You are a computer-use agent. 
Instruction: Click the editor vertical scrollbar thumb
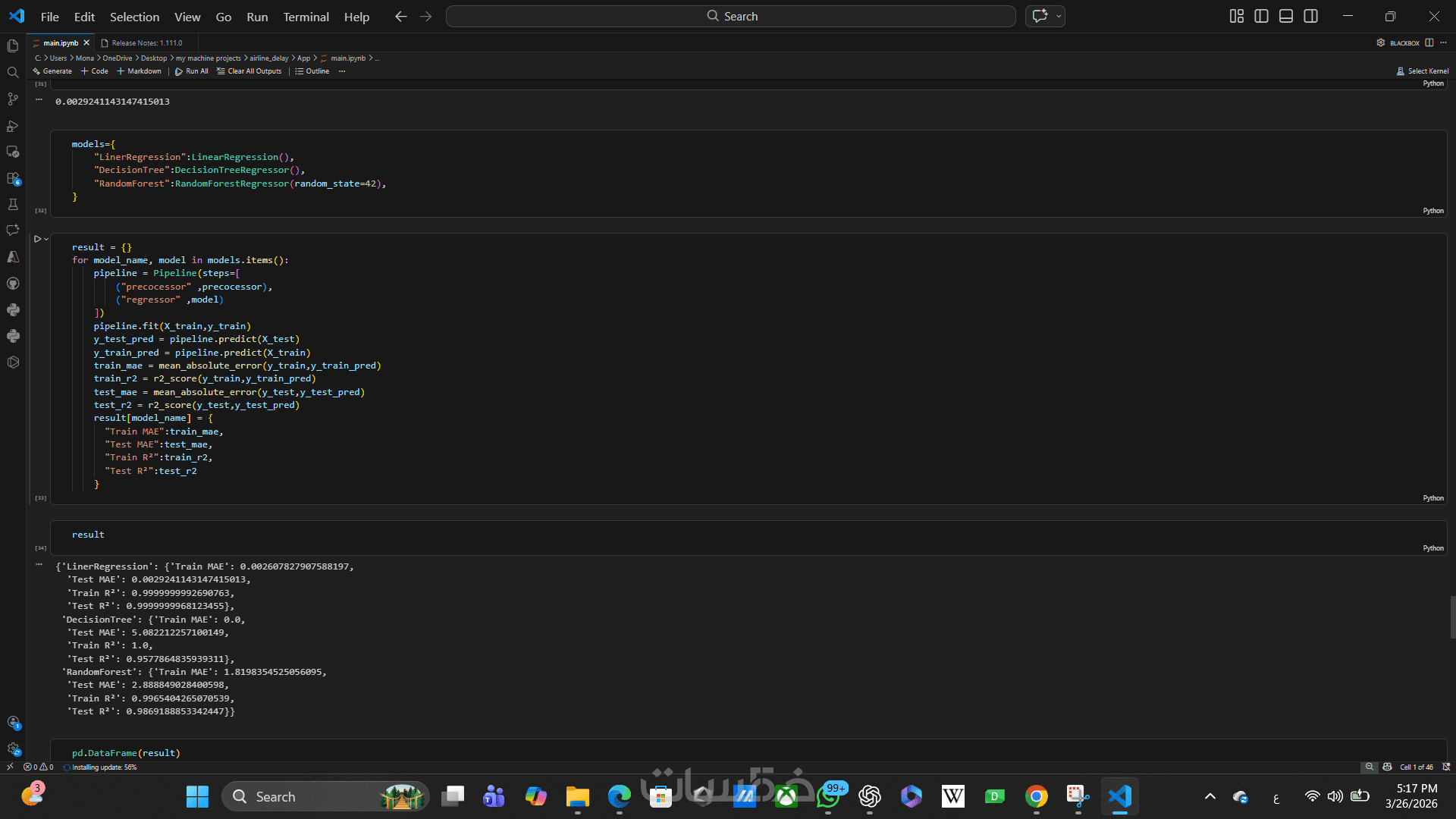click(1451, 617)
